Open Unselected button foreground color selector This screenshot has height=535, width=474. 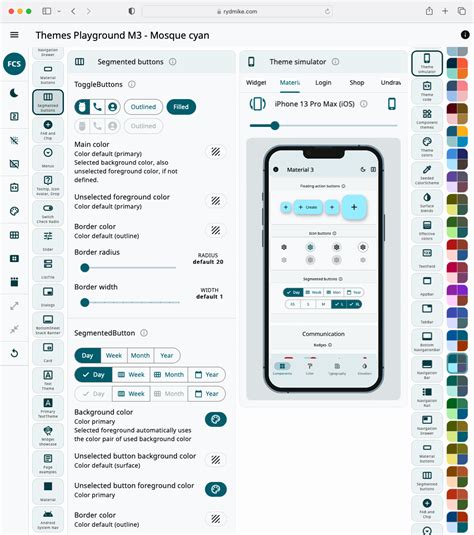click(x=215, y=489)
